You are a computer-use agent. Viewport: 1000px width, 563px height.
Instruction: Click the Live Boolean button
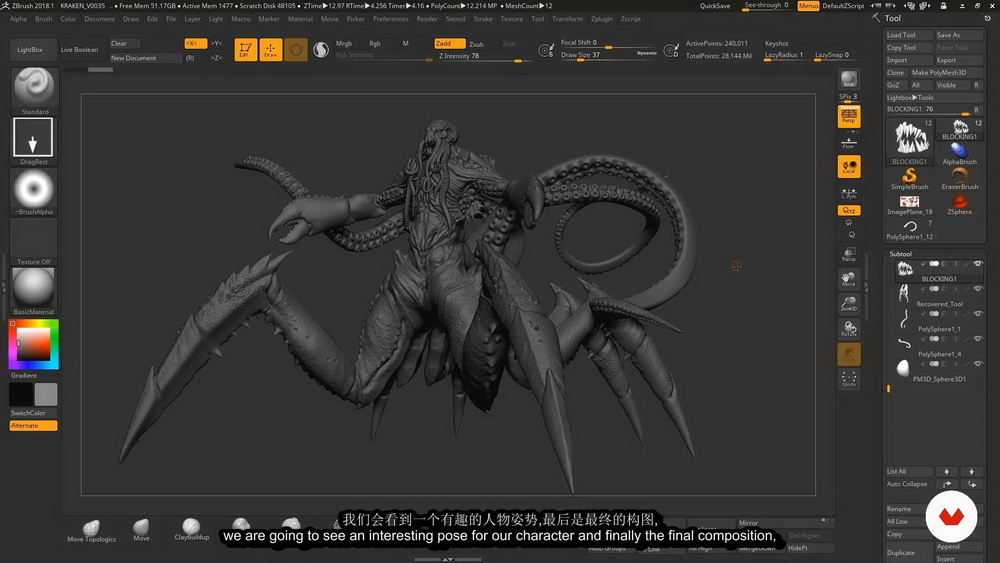(x=79, y=50)
